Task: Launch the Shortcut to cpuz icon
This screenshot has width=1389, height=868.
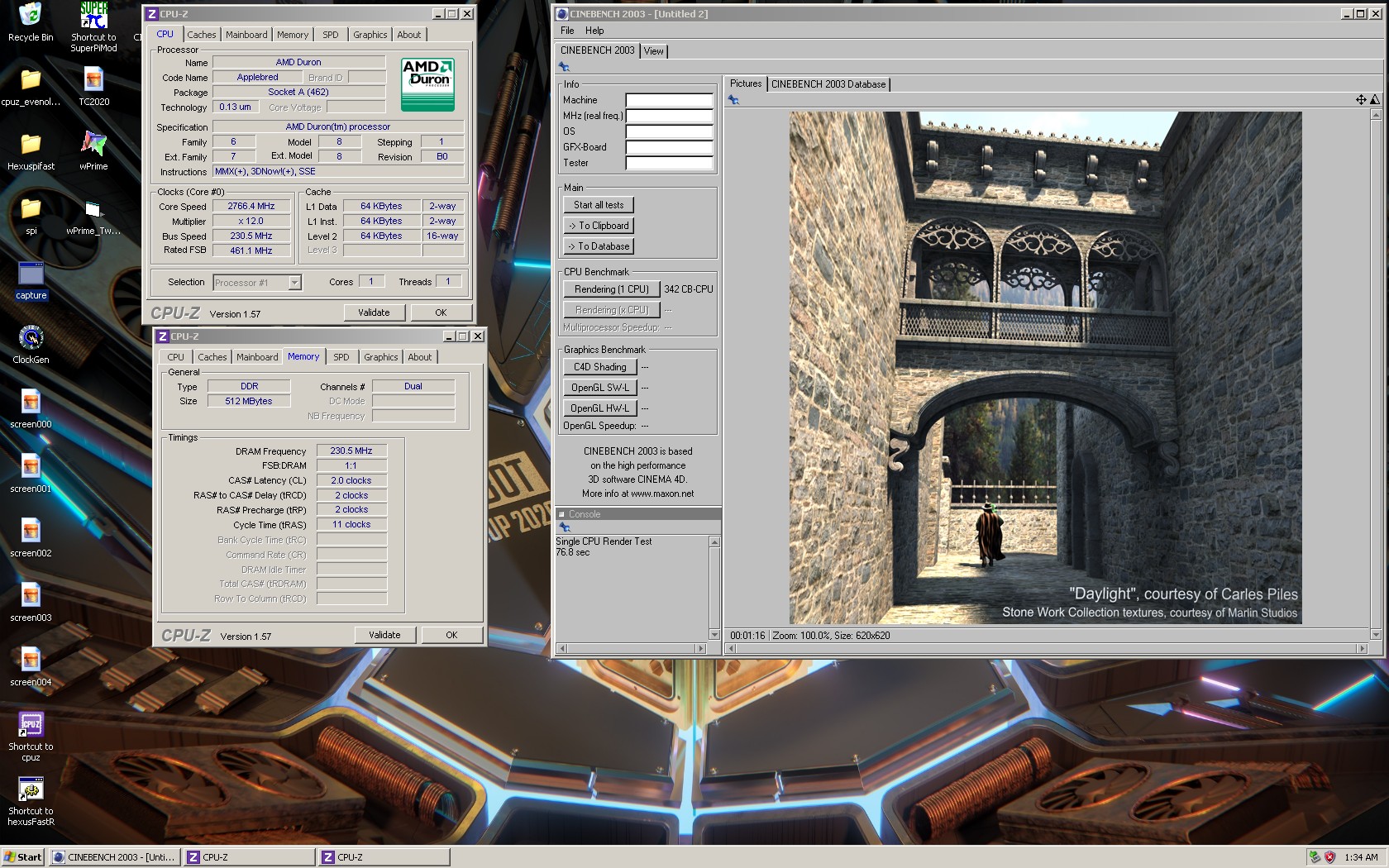Action: (31, 736)
